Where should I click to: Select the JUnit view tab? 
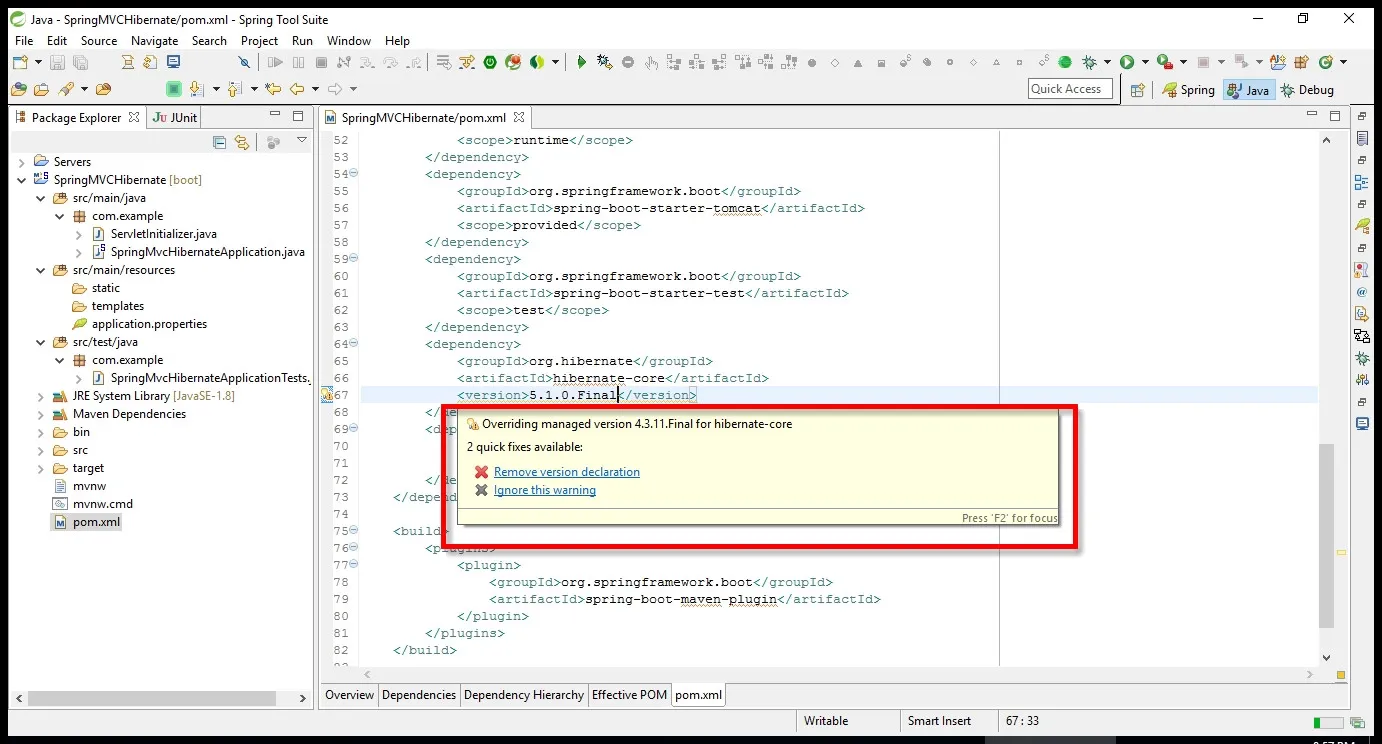point(175,117)
